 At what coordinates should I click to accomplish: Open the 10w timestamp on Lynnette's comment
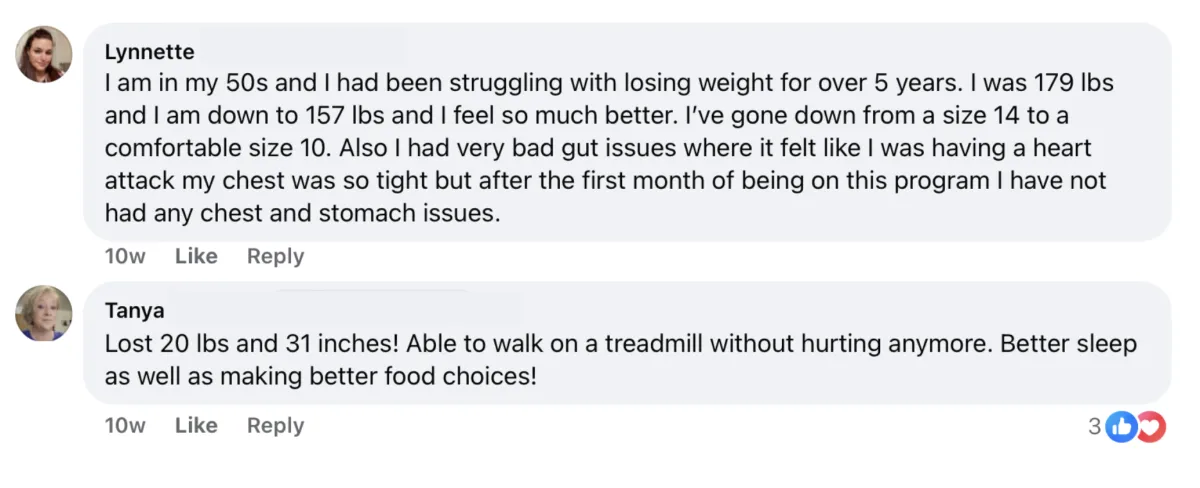tap(125, 256)
